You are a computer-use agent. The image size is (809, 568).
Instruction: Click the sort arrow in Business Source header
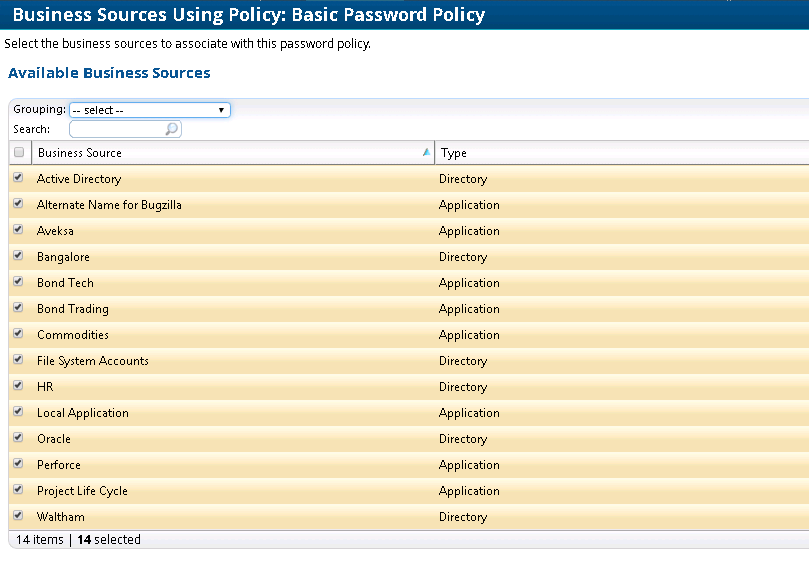(427, 153)
